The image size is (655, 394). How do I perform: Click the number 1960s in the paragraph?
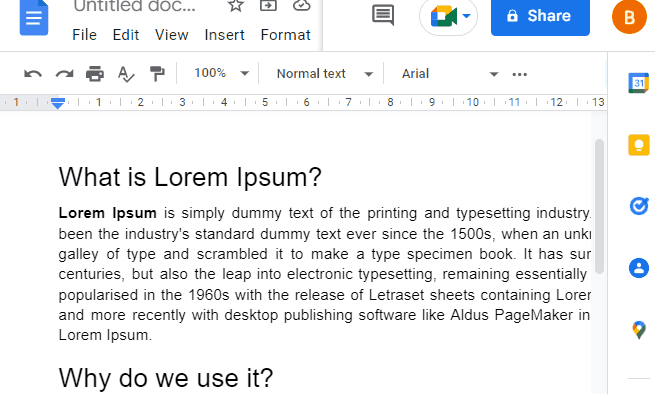(208, 295)
